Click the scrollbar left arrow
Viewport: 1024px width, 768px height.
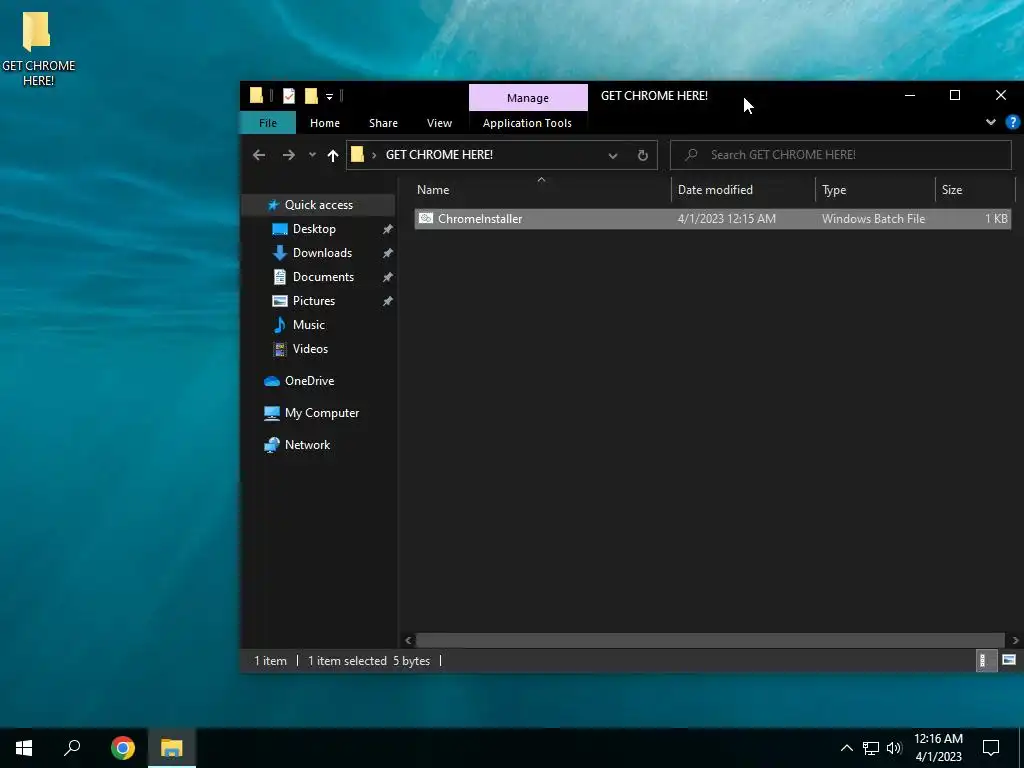[408, 641]
